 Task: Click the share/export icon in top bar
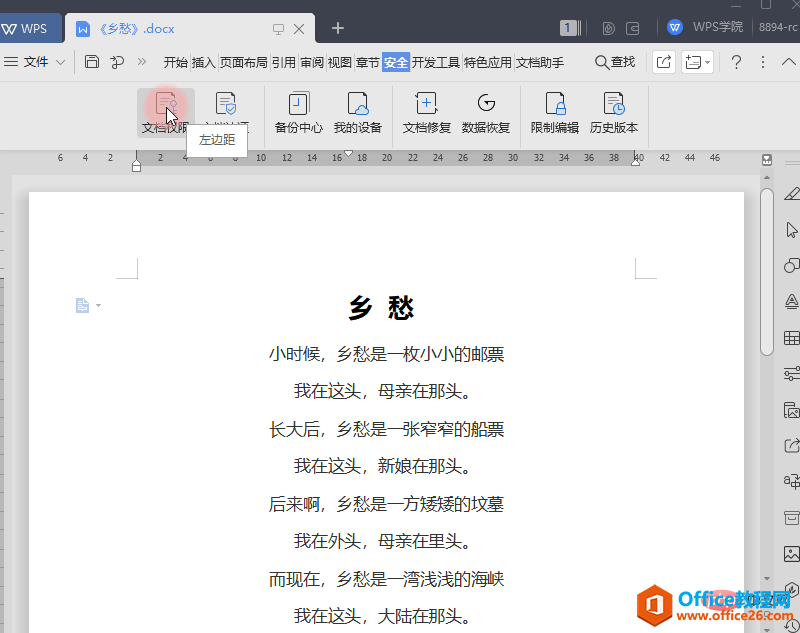[664, 62]
